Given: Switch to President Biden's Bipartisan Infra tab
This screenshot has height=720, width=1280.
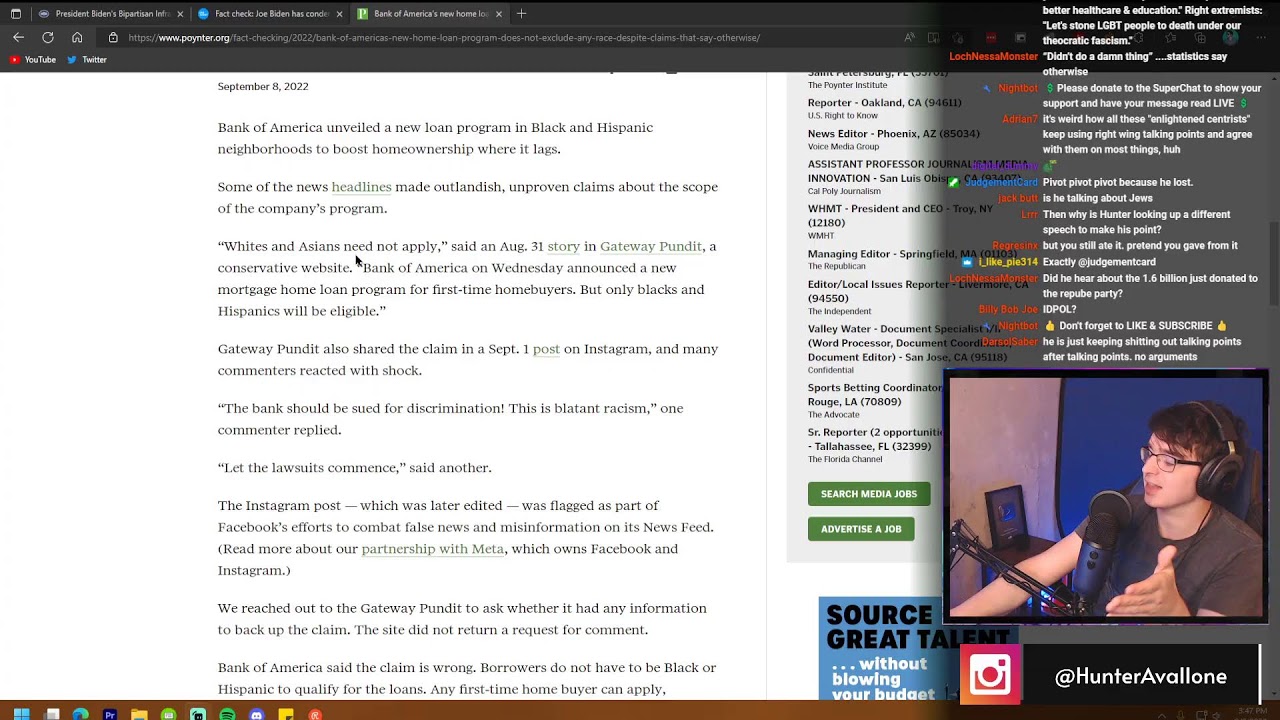Looking at the screenshot, I should coord(110,14).
